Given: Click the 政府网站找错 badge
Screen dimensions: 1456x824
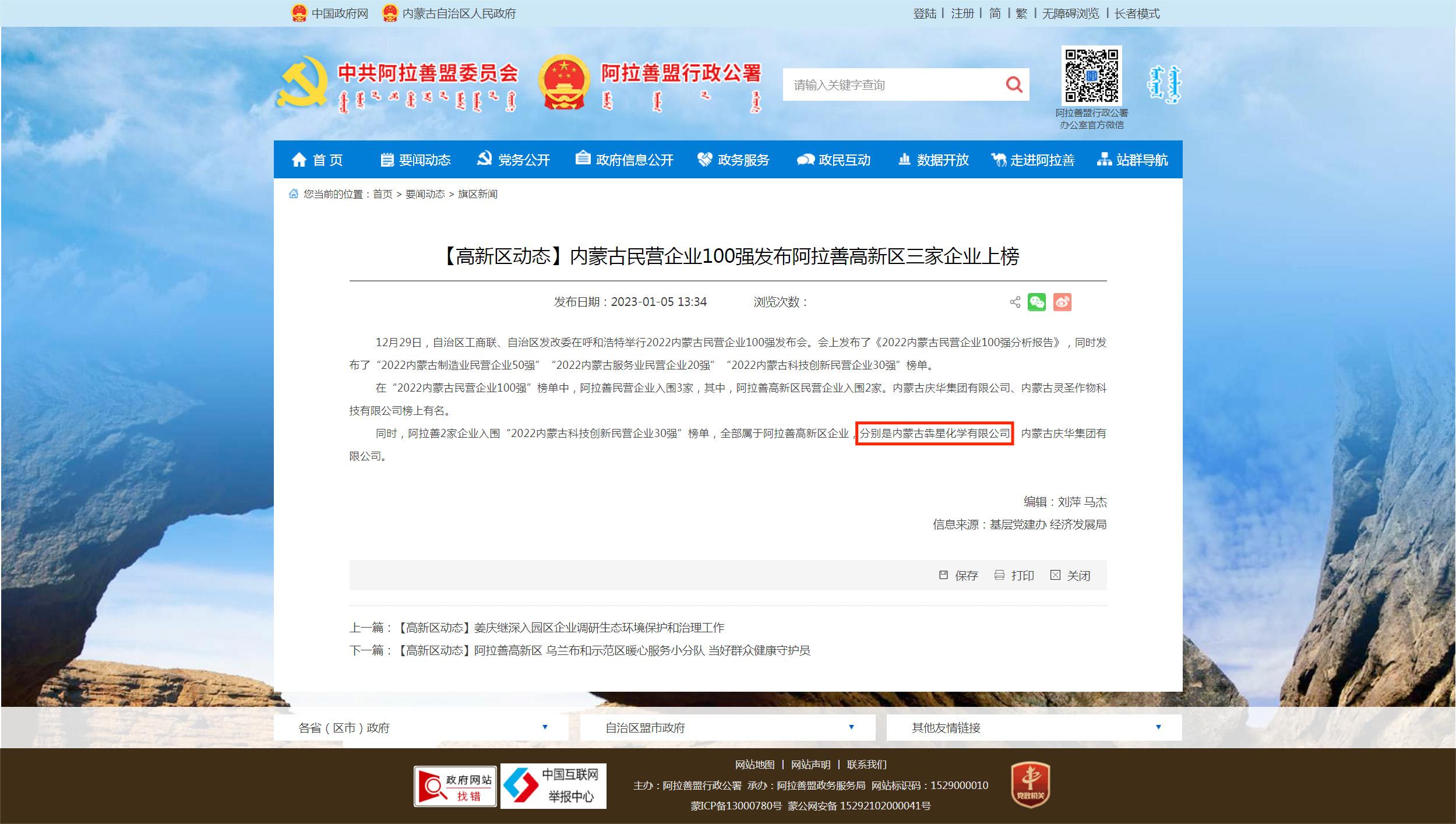Looking at the screenshot, I should coord(455,786).
